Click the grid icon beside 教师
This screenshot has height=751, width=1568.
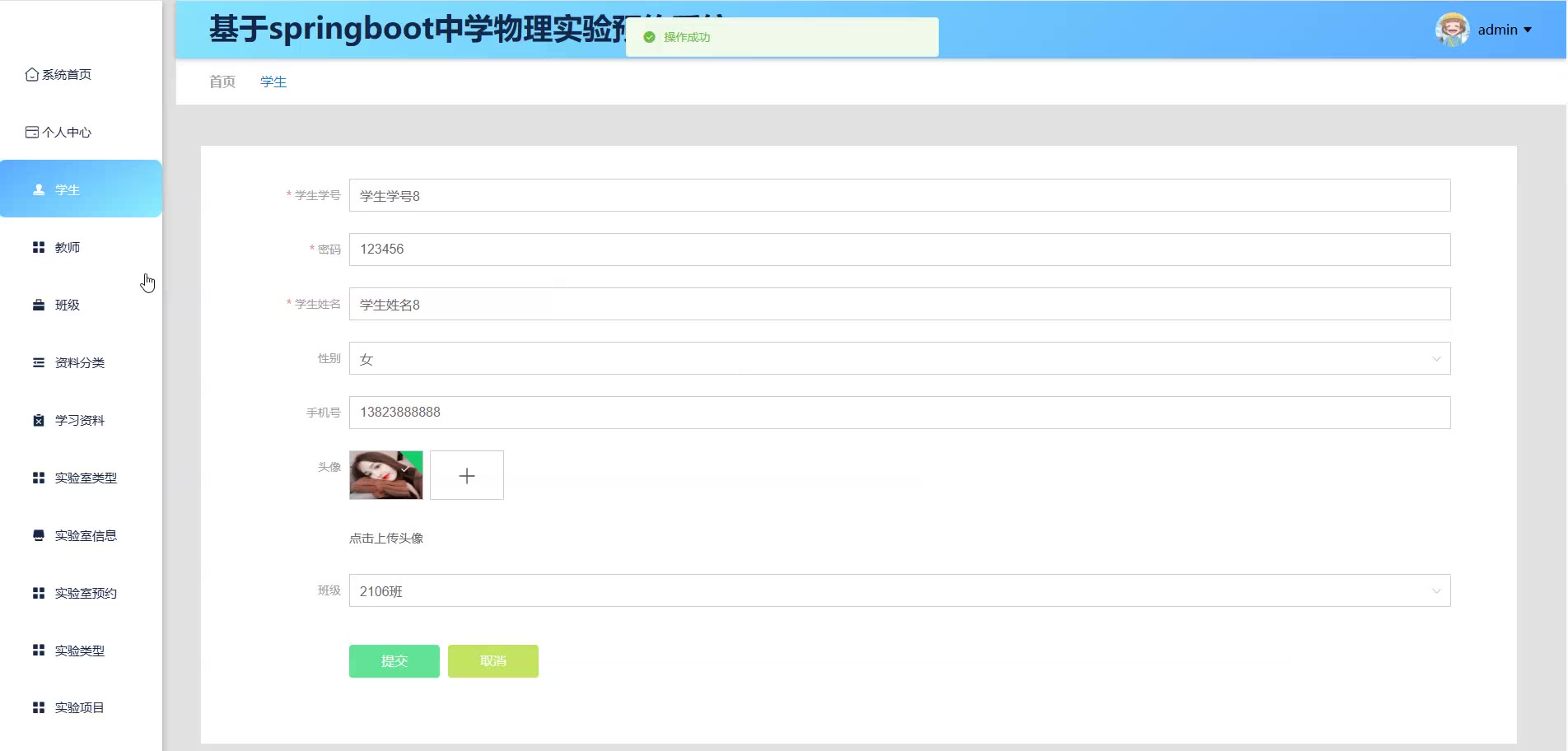(39, 247)
